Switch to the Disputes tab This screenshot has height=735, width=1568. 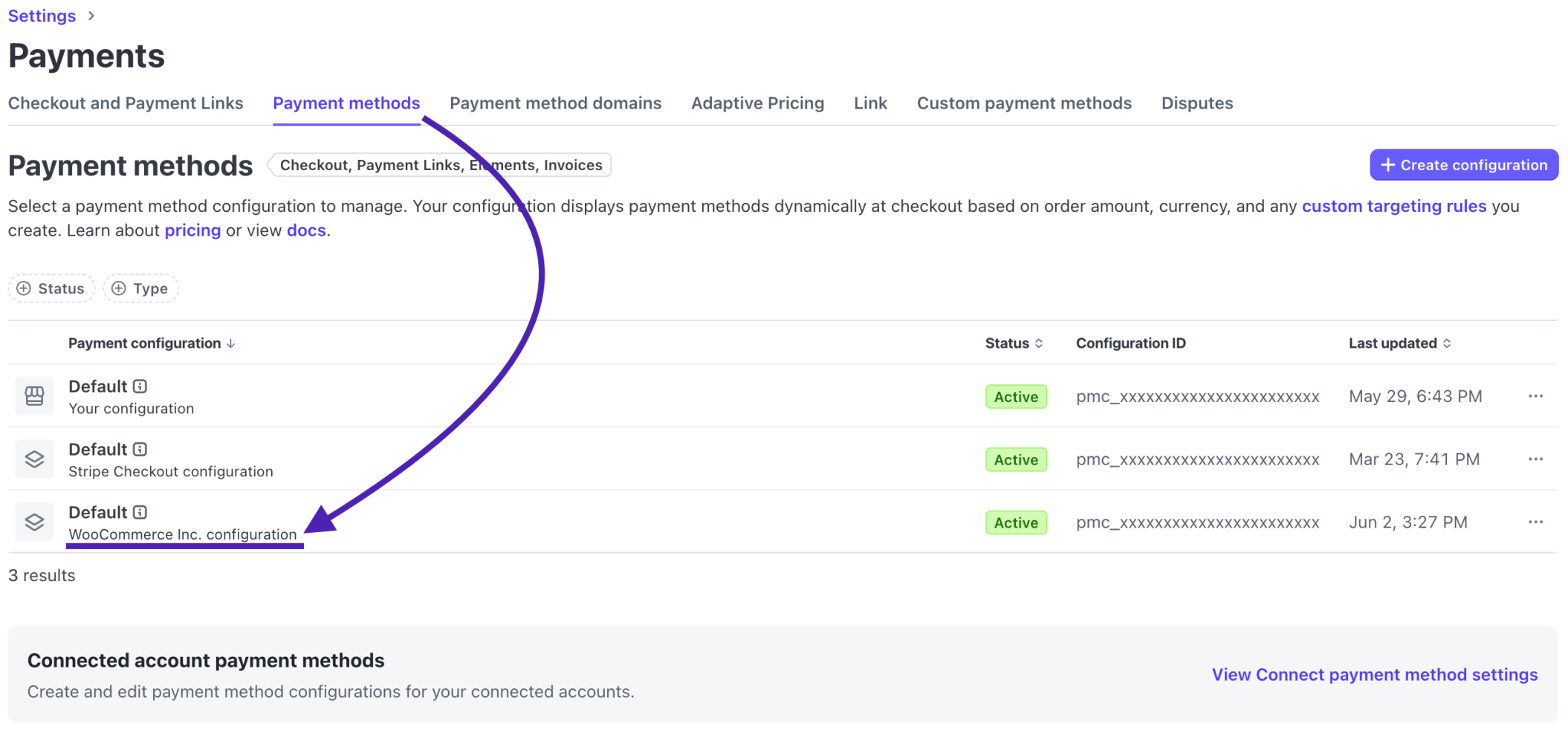pos(1196,103)
